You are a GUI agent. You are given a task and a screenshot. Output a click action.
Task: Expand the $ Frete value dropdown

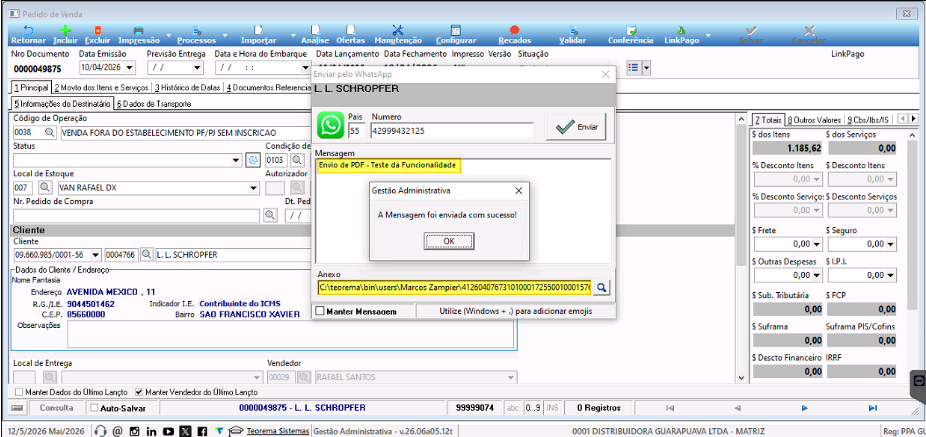tap(817, 243)
